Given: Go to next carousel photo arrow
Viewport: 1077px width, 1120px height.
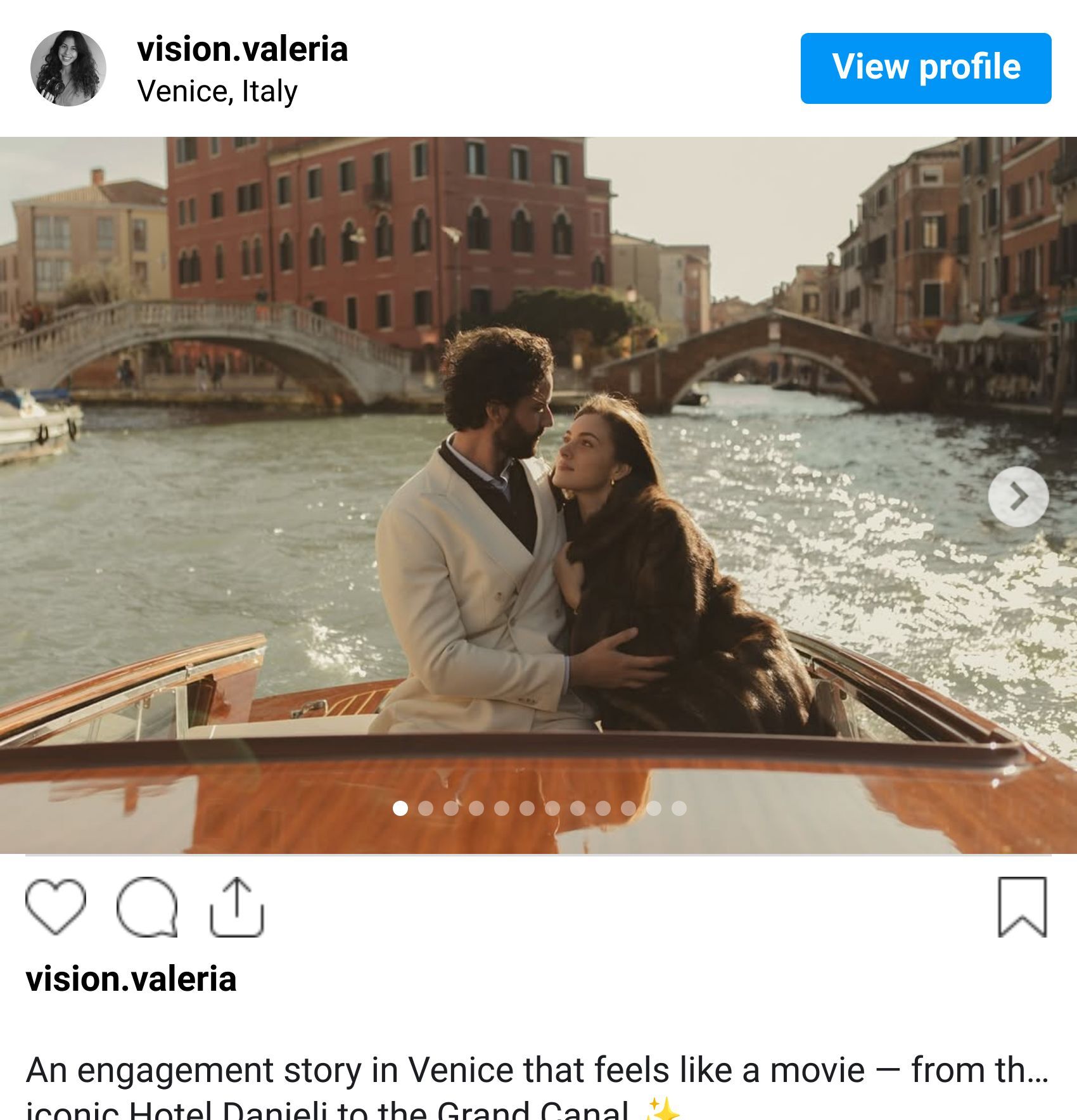Looking at the screenshot, I should coord(1018,497).
